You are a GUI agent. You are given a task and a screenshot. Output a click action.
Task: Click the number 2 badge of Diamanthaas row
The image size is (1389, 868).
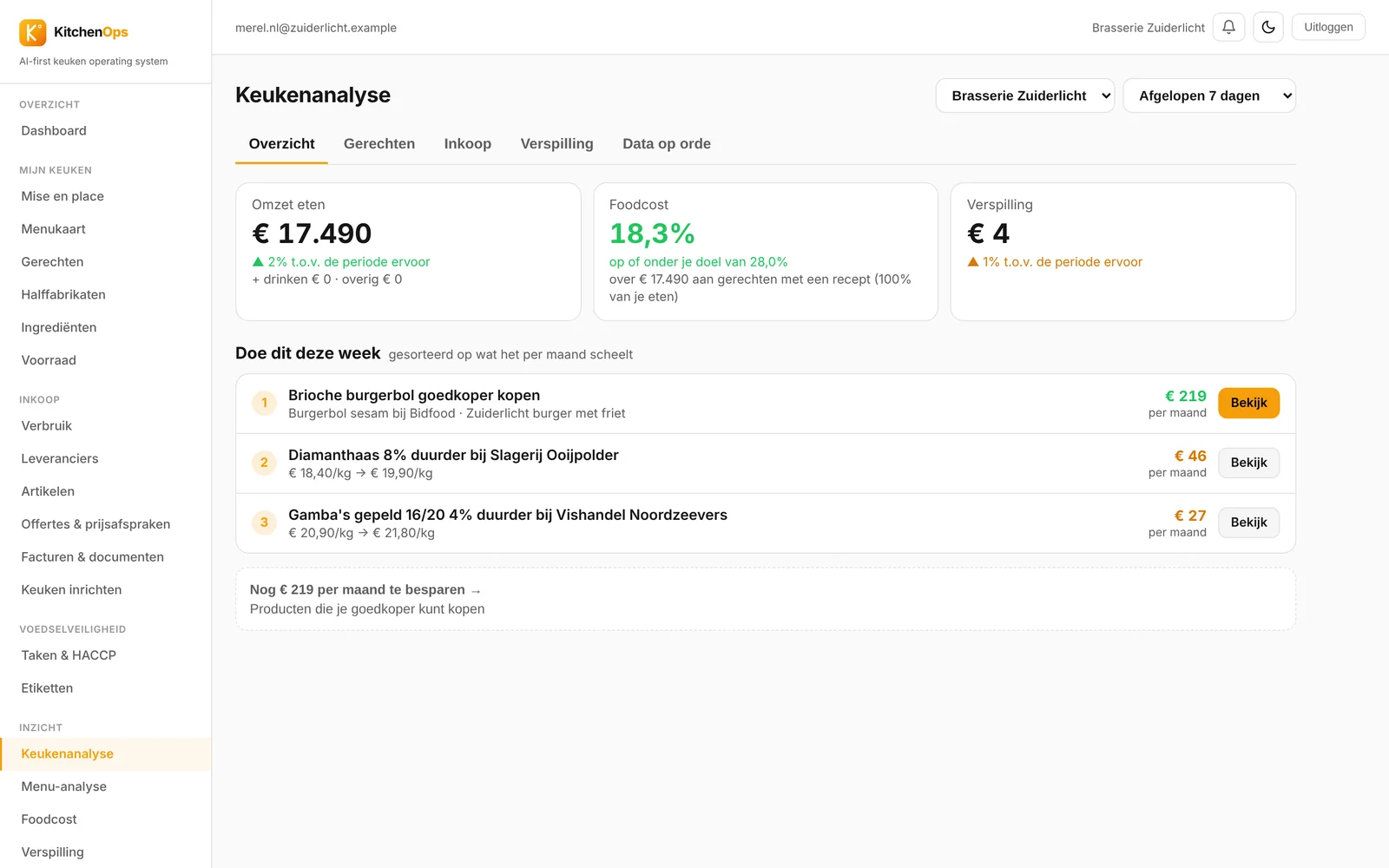264,463
